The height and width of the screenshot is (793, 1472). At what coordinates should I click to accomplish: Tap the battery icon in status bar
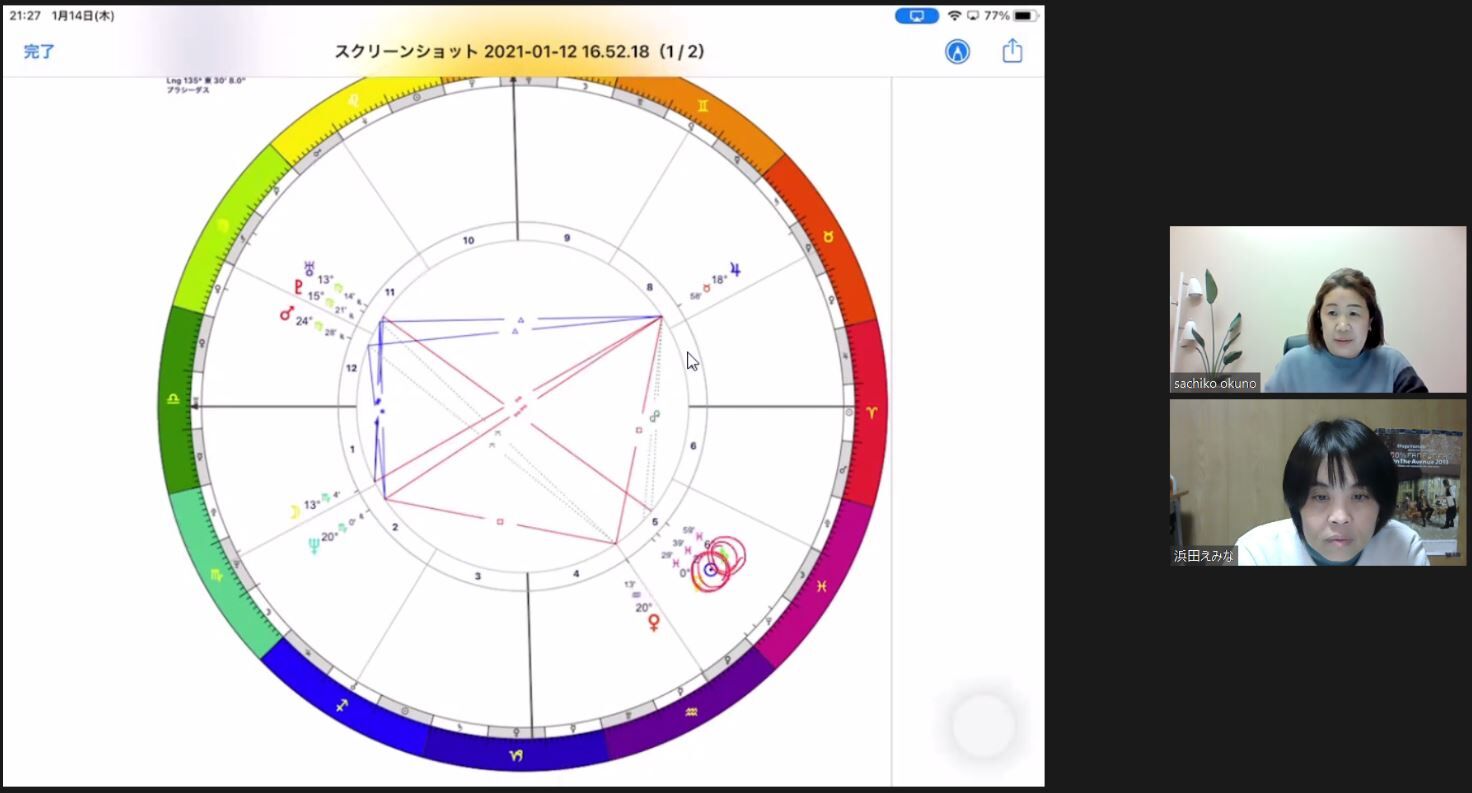1026,16
